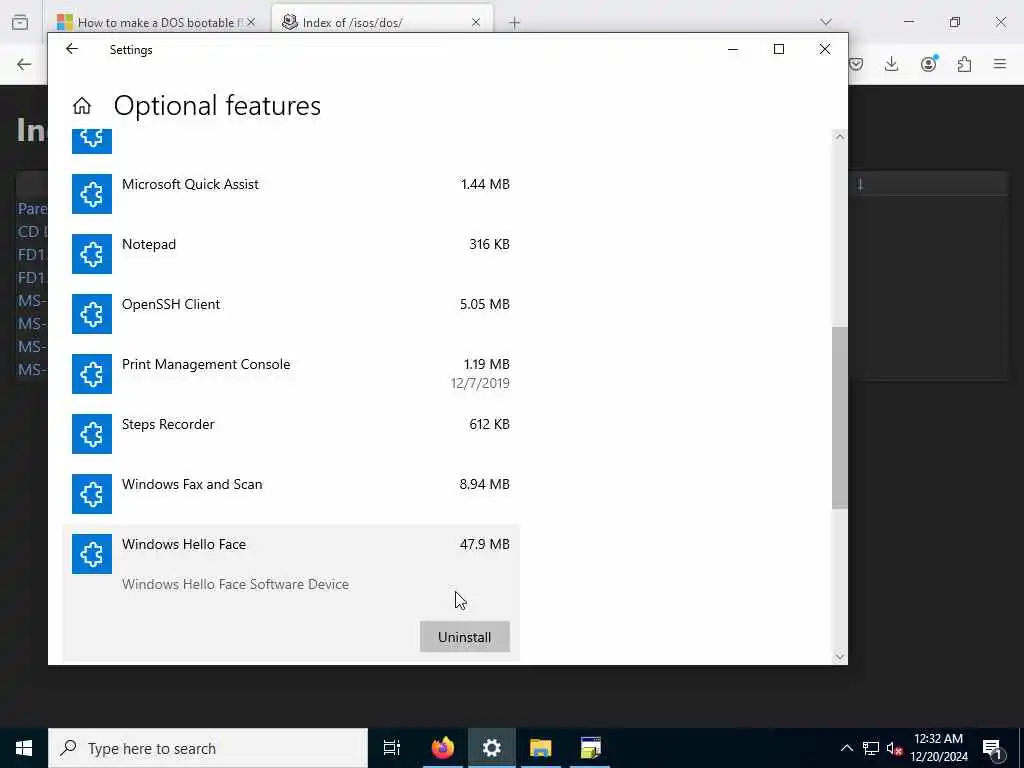
Task: Click network status tray icon
Action: pyautogui.click(x=871, y=748)
